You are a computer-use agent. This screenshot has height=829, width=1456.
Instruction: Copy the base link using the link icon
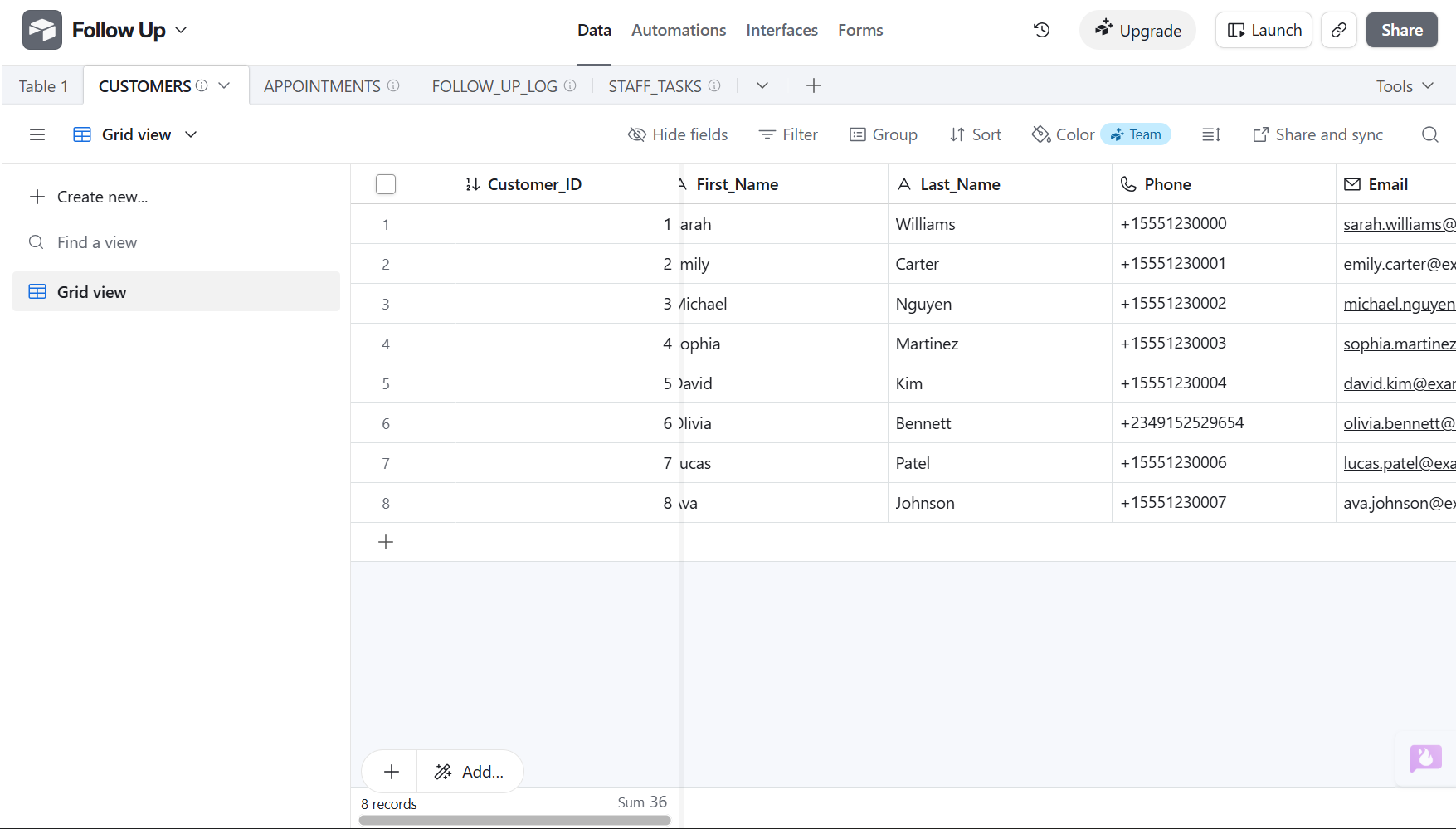pos(1339,30)
